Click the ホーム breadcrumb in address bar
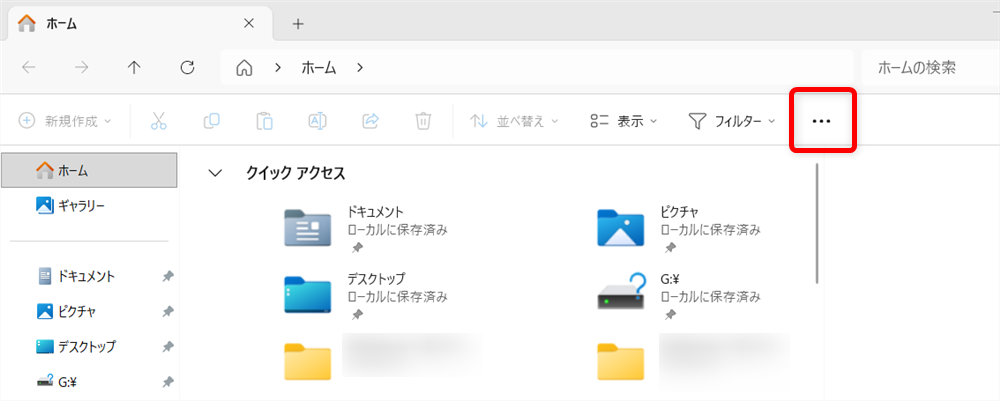This screenshot has width=1000, height=401. click(x=319, y=68)
